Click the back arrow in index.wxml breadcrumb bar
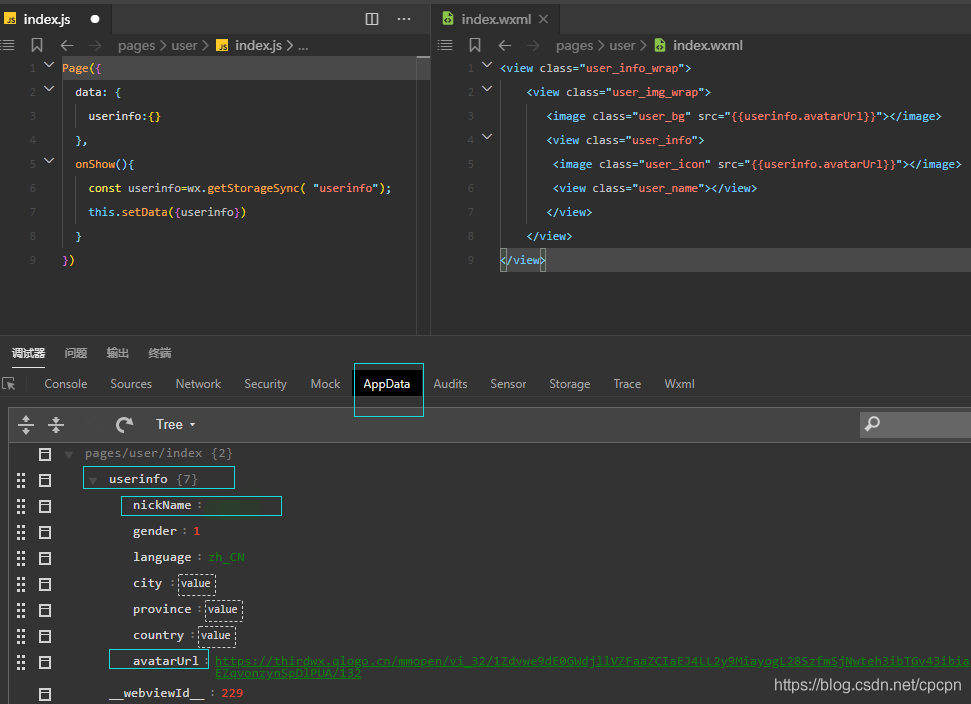Viewport: 971px width, 704px height. [x=505, y=45]
